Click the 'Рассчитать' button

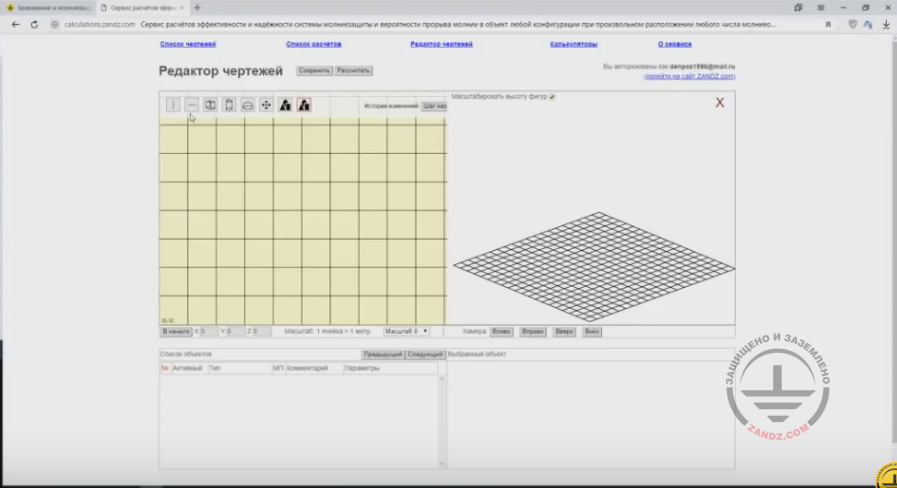354,70
